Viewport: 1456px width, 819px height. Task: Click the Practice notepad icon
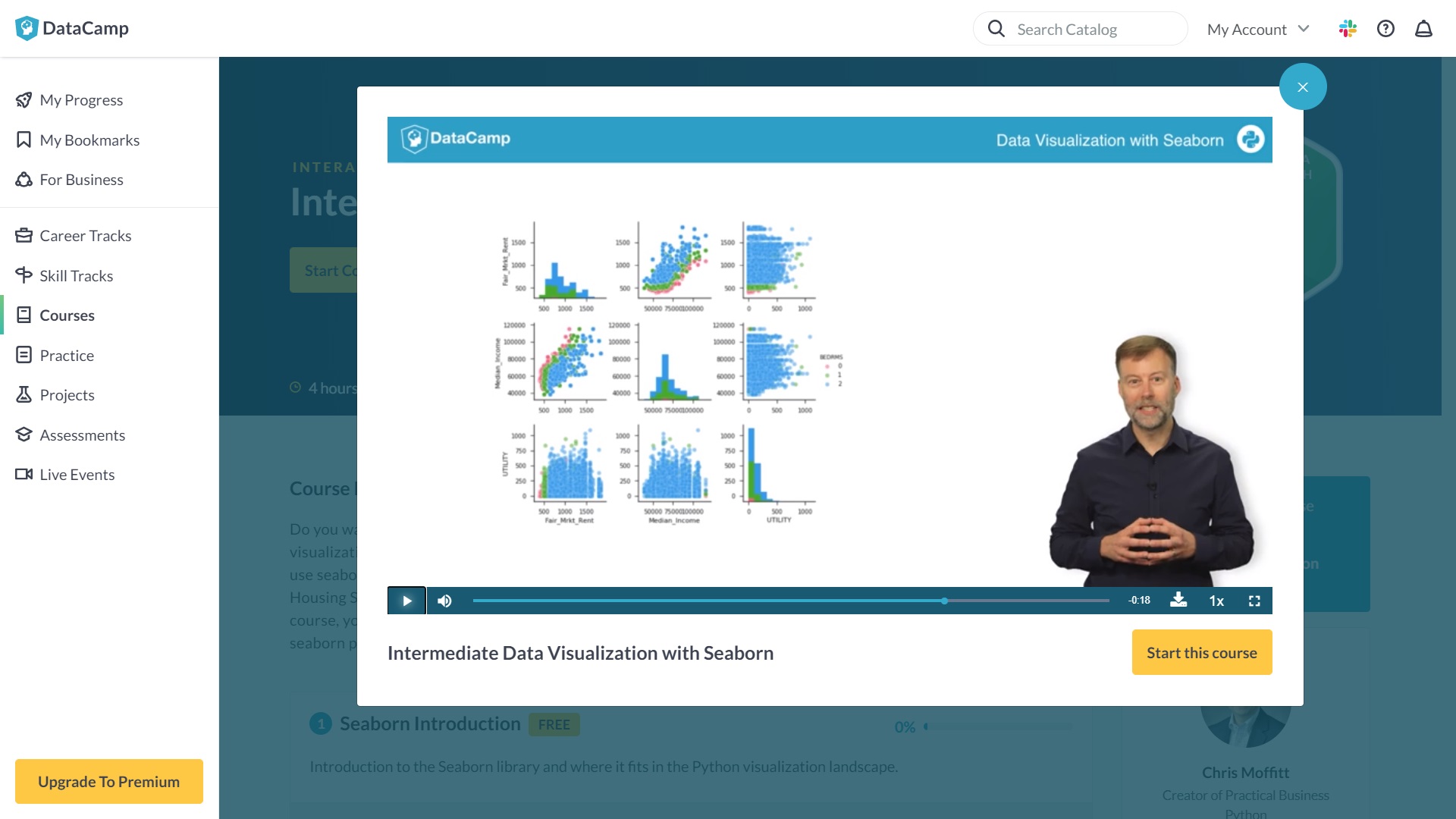[x=24, y=355]
